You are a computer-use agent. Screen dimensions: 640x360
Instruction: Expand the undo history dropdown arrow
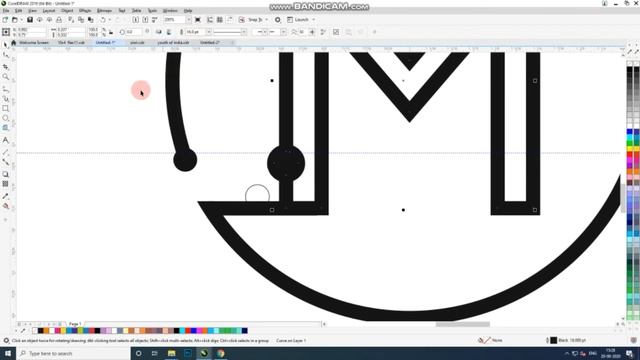coord(109,20)
